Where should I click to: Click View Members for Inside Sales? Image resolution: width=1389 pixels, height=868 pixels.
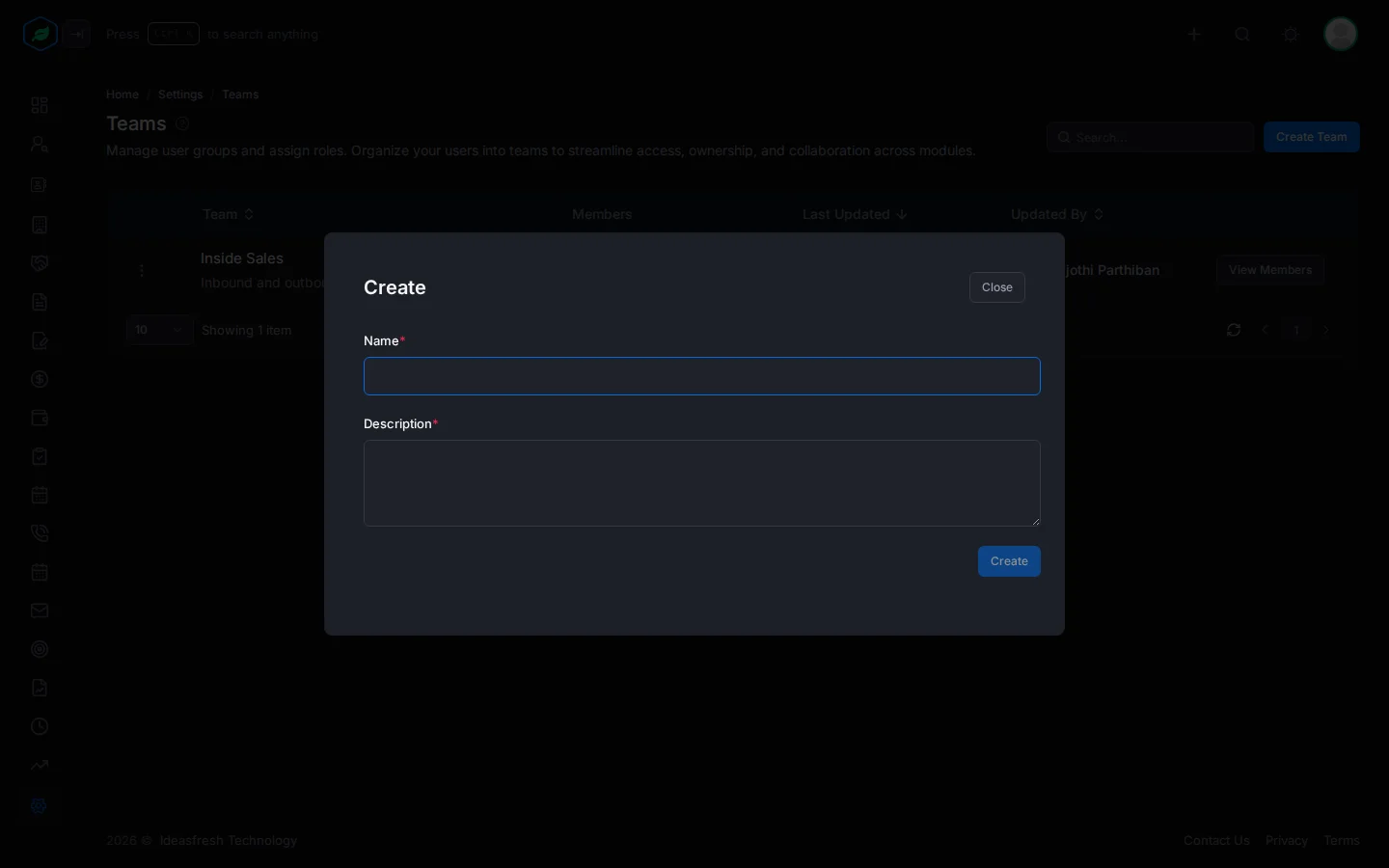point(1270,270)
